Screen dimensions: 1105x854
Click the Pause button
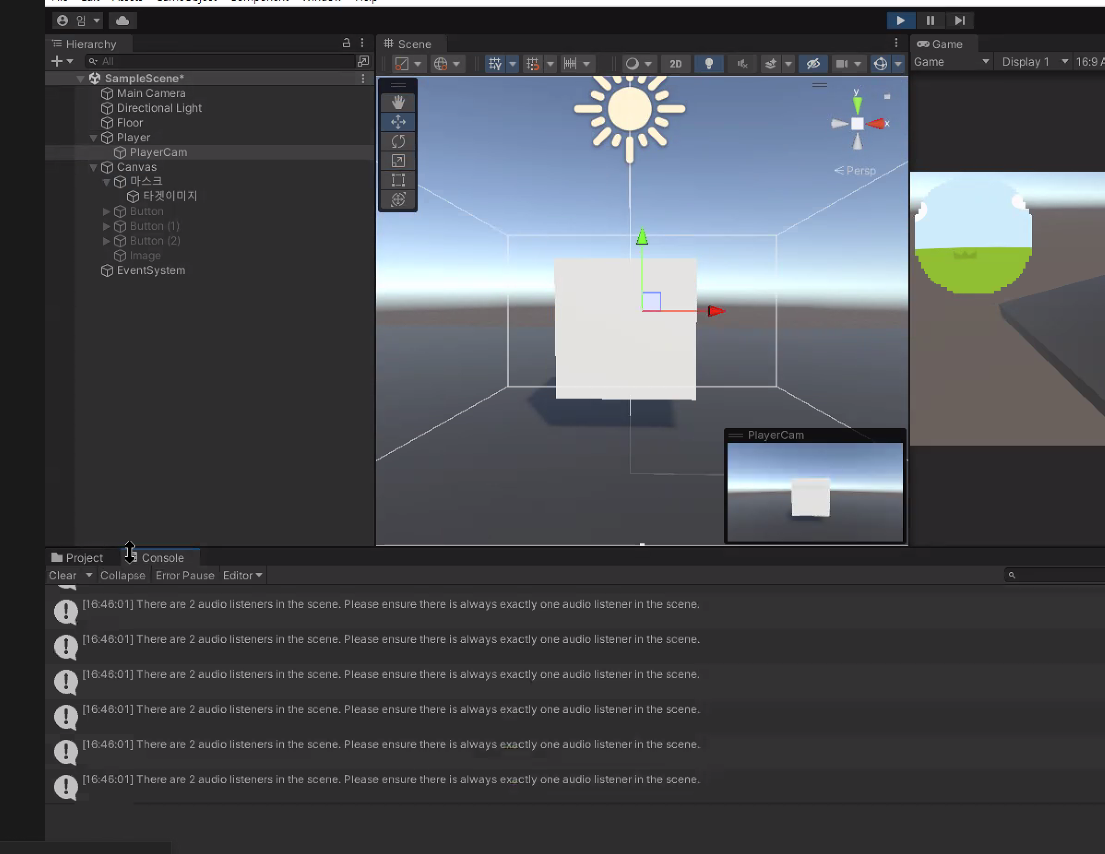tap(930, 20)
